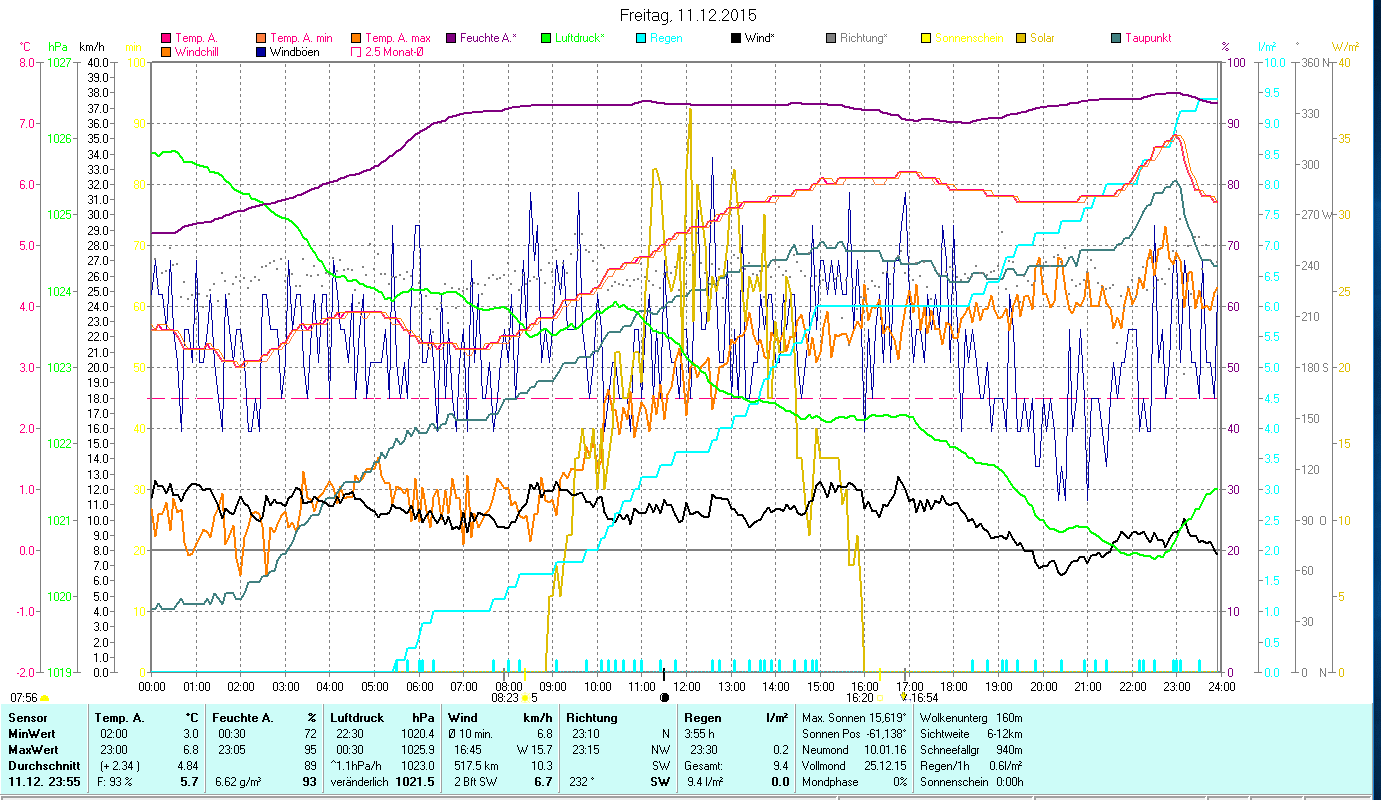Toggle the 2.5 Monat-Ø legend box

[355, 51]
